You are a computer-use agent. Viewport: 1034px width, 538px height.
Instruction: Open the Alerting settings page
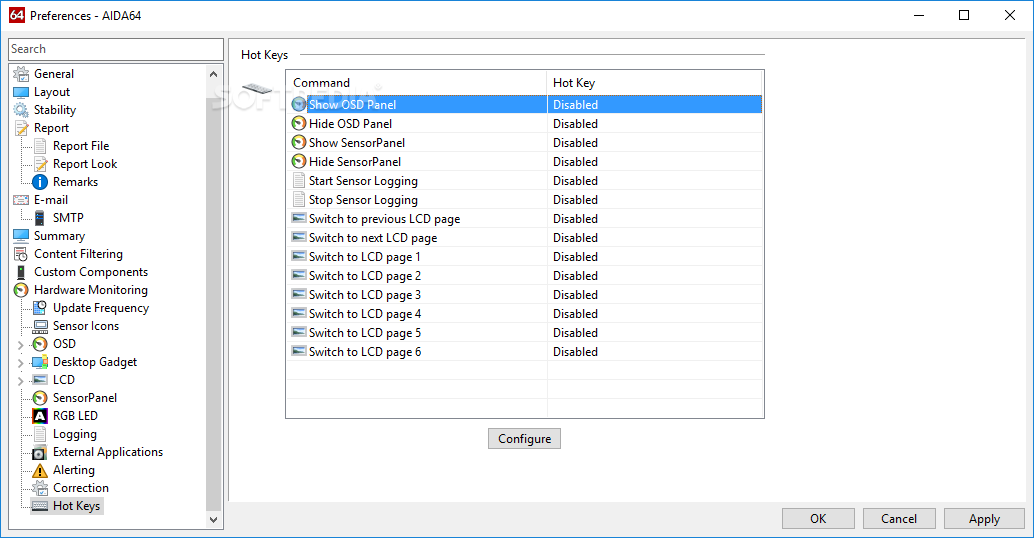click(74, 470)
